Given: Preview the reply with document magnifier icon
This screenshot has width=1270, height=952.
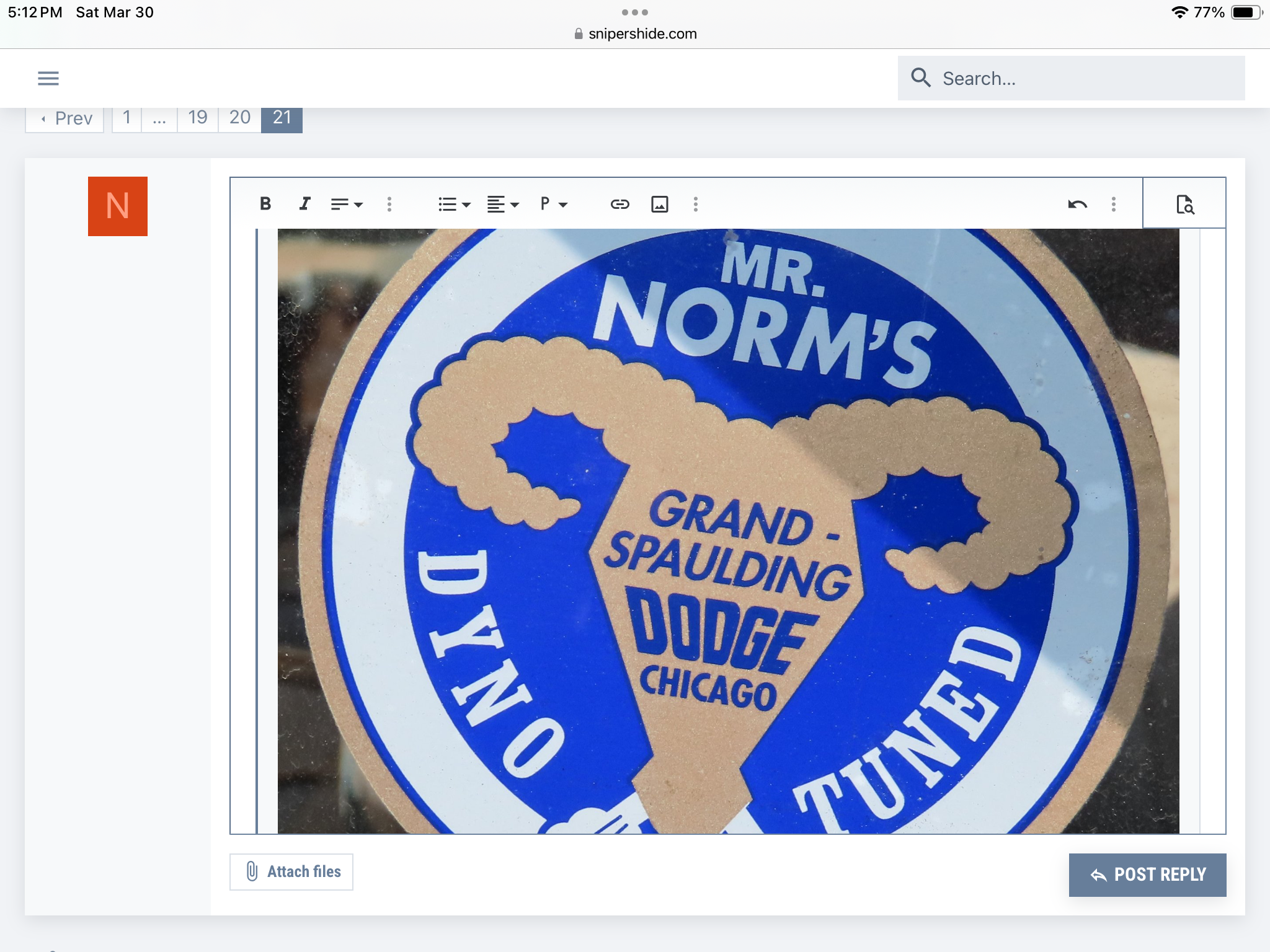Looking at the screenshot, I should pyautogui.click(x=1184, y=204).
